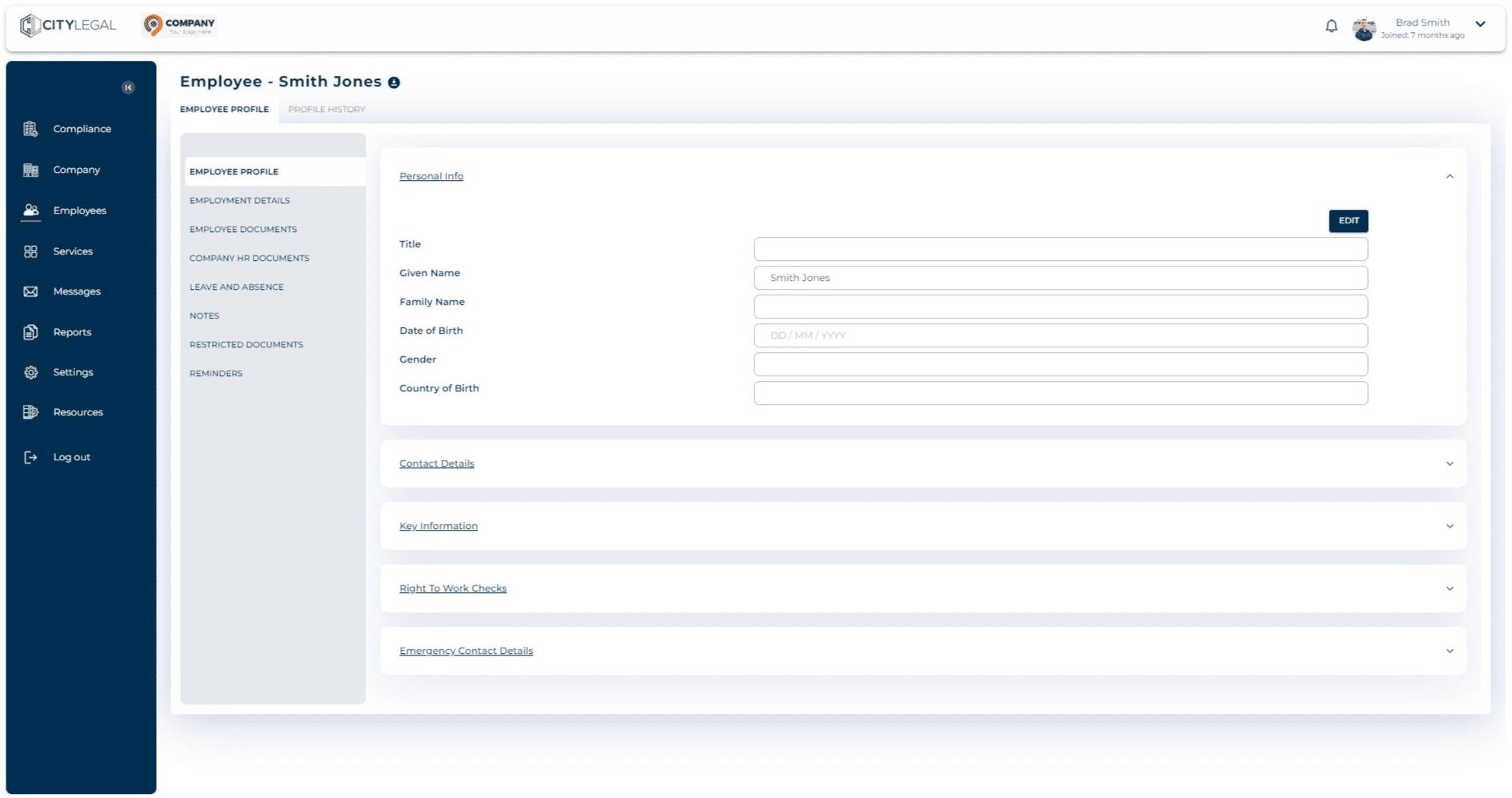Click the Messages envelope icon

pos(30,291)
